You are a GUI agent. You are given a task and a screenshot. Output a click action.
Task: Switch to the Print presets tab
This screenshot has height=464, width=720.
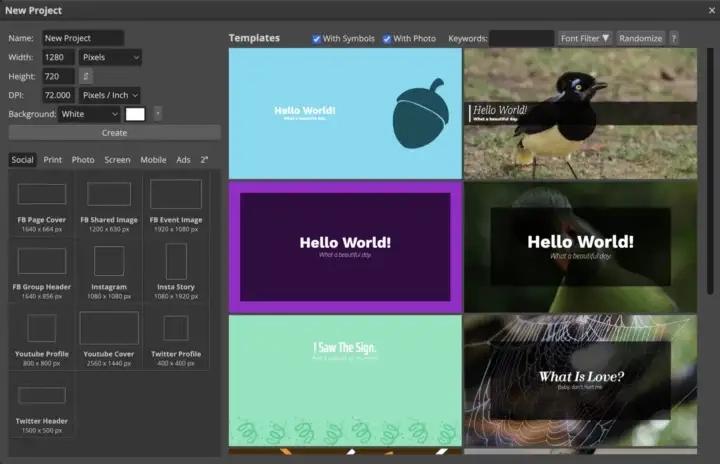52,159
